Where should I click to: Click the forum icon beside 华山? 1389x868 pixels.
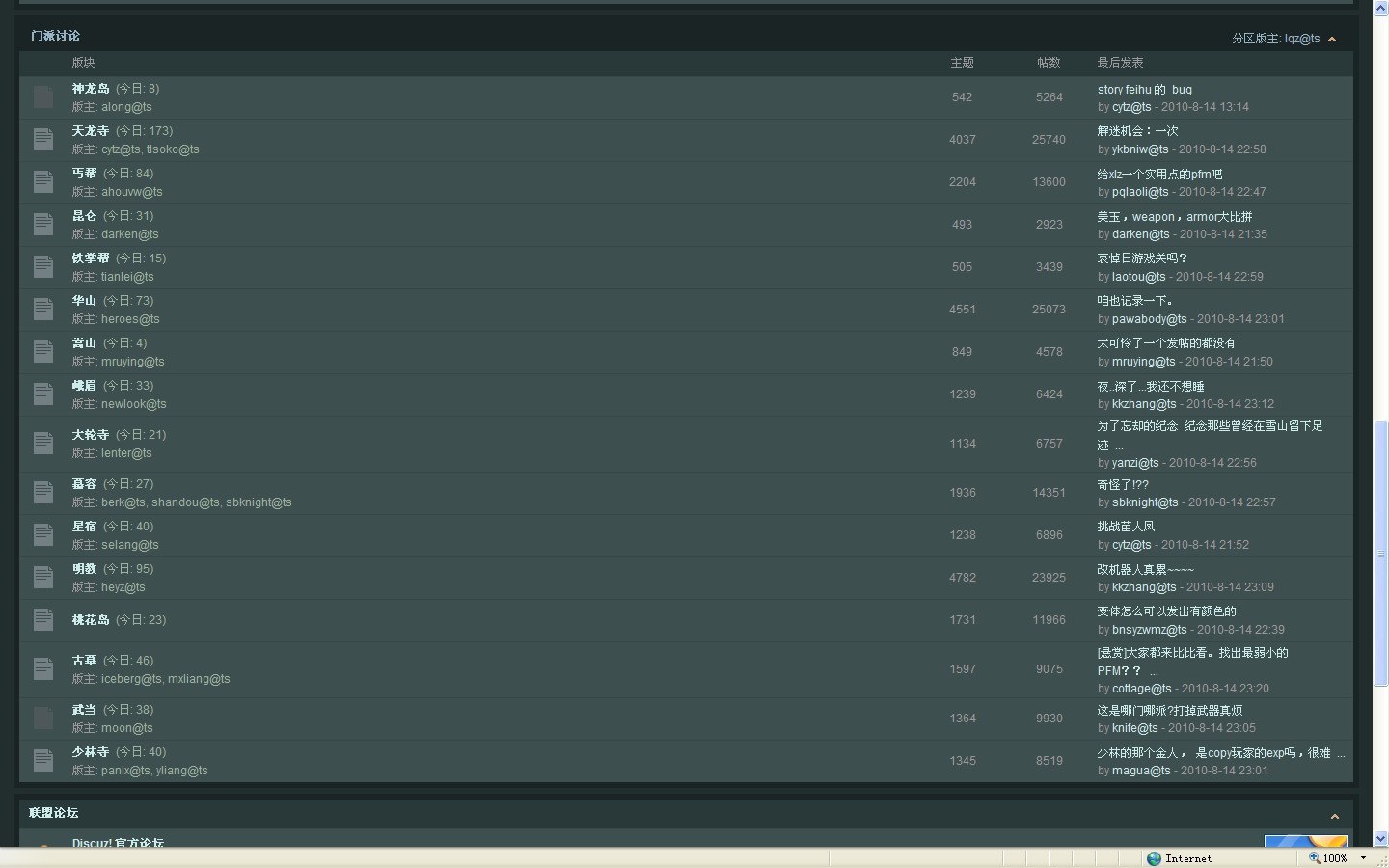[x=42, y=309]
